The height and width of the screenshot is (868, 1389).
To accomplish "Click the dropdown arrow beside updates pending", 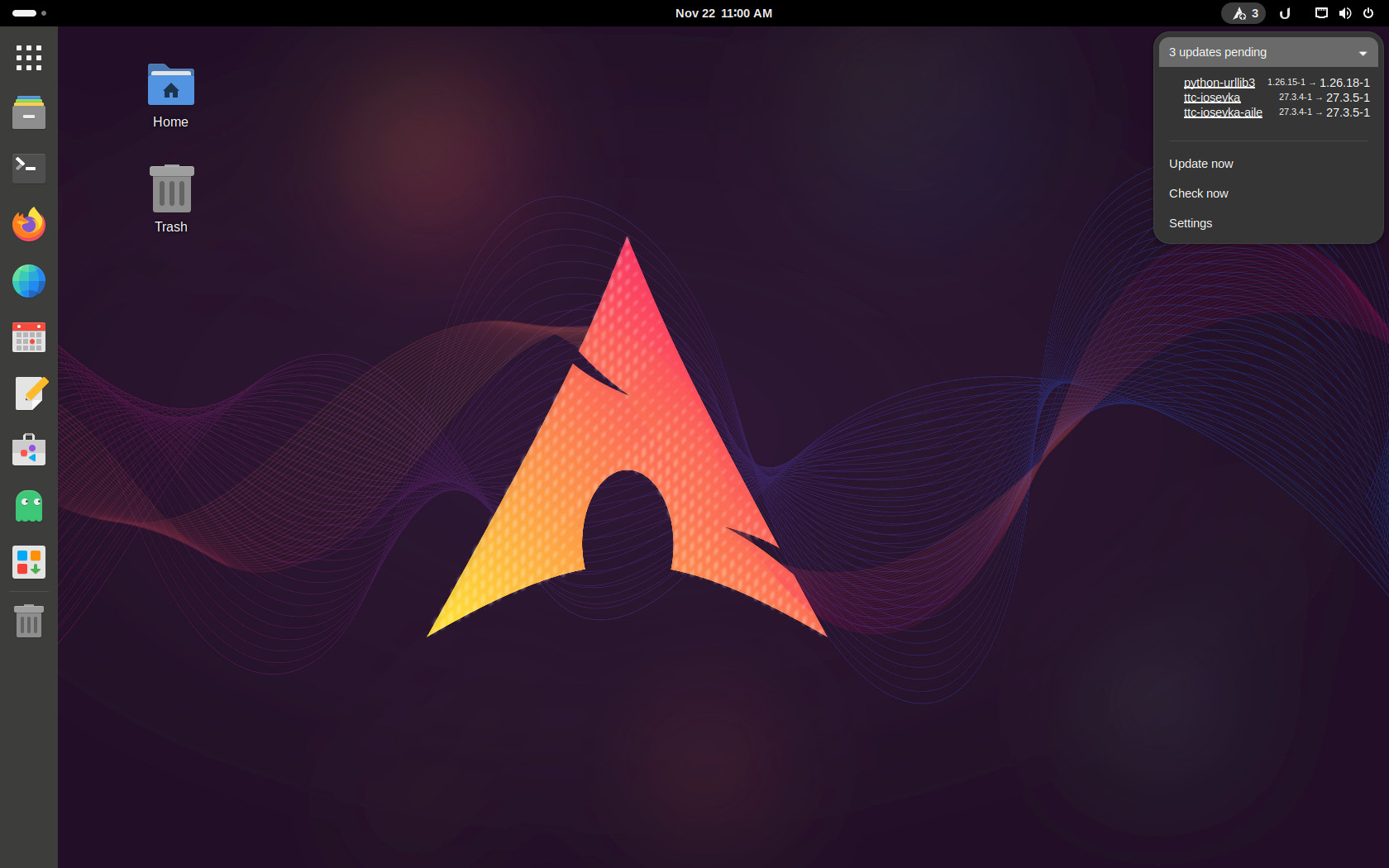I will pos(1363,53).
